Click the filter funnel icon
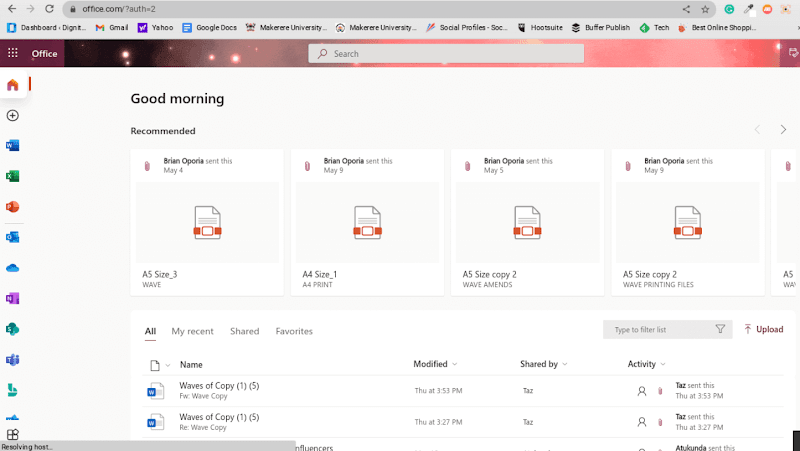The width and height of the screenshot is (800, 451). pos(720,329)
